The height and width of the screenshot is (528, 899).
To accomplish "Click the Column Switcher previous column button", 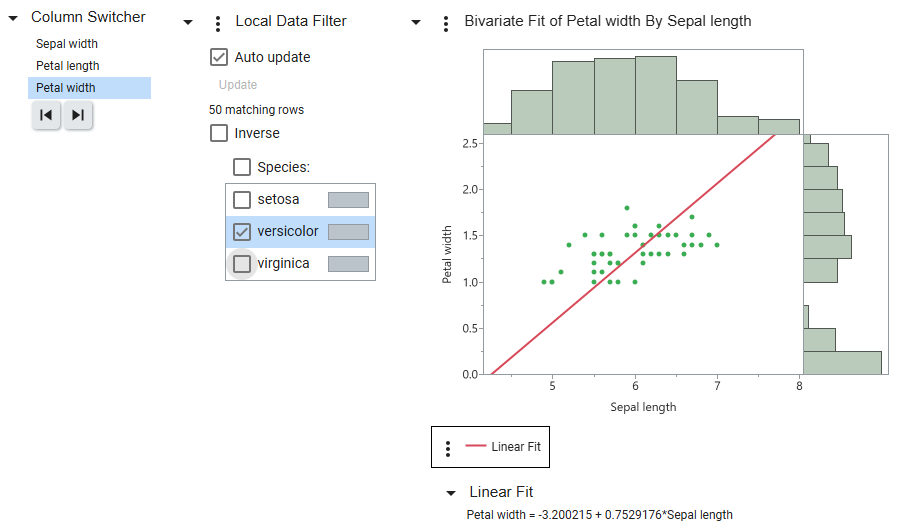I will pos(46,116).
